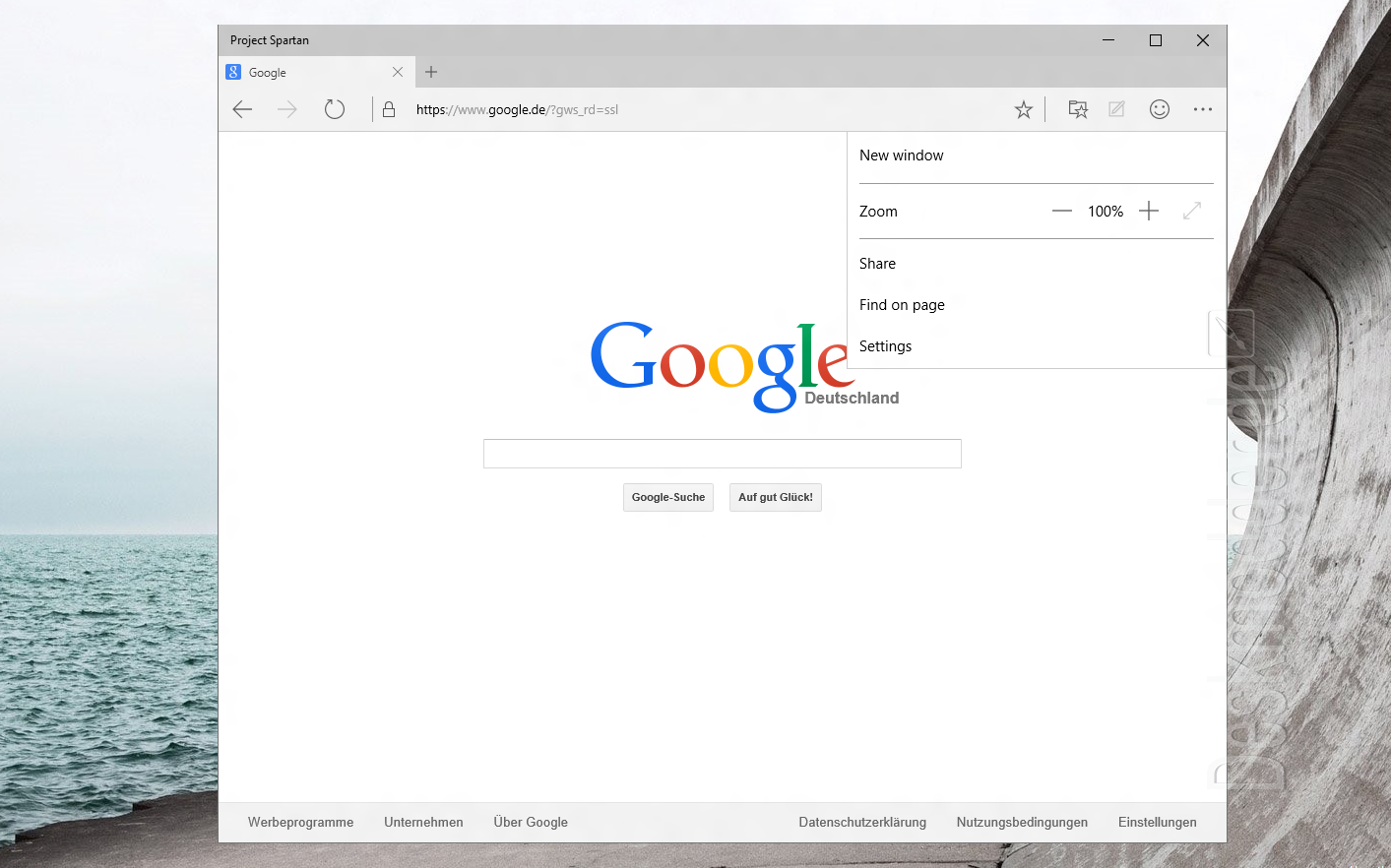The width and height of the screenshot is (1391, 868).
Task: Start web note with pencil icon
Action: [1116, 109]
